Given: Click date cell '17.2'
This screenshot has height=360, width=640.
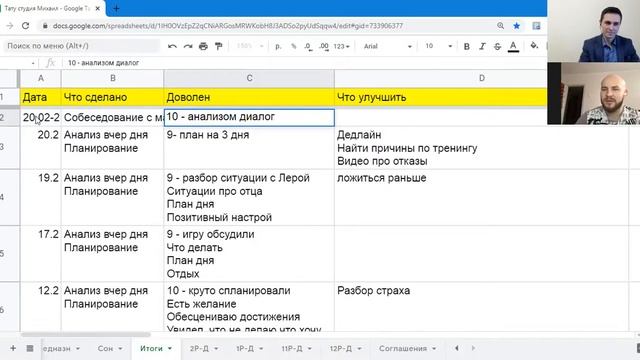Looking at the screenshot, I should click(x=40, y=253).
